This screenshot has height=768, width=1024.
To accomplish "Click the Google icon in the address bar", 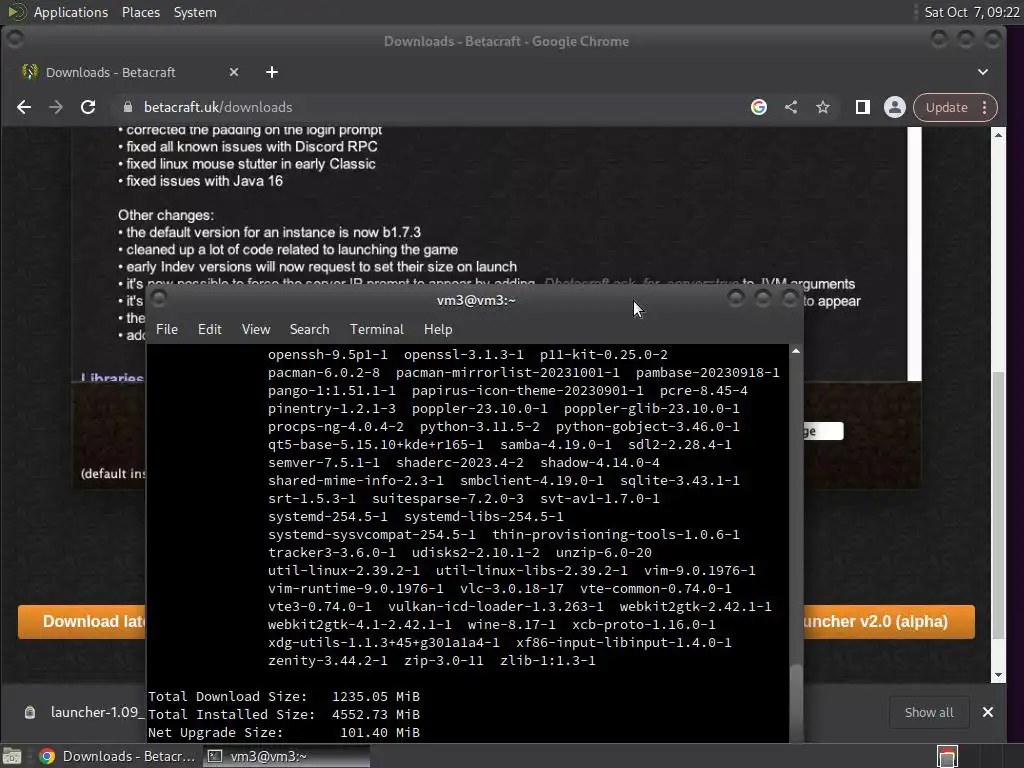I will (x=759, y=107).
